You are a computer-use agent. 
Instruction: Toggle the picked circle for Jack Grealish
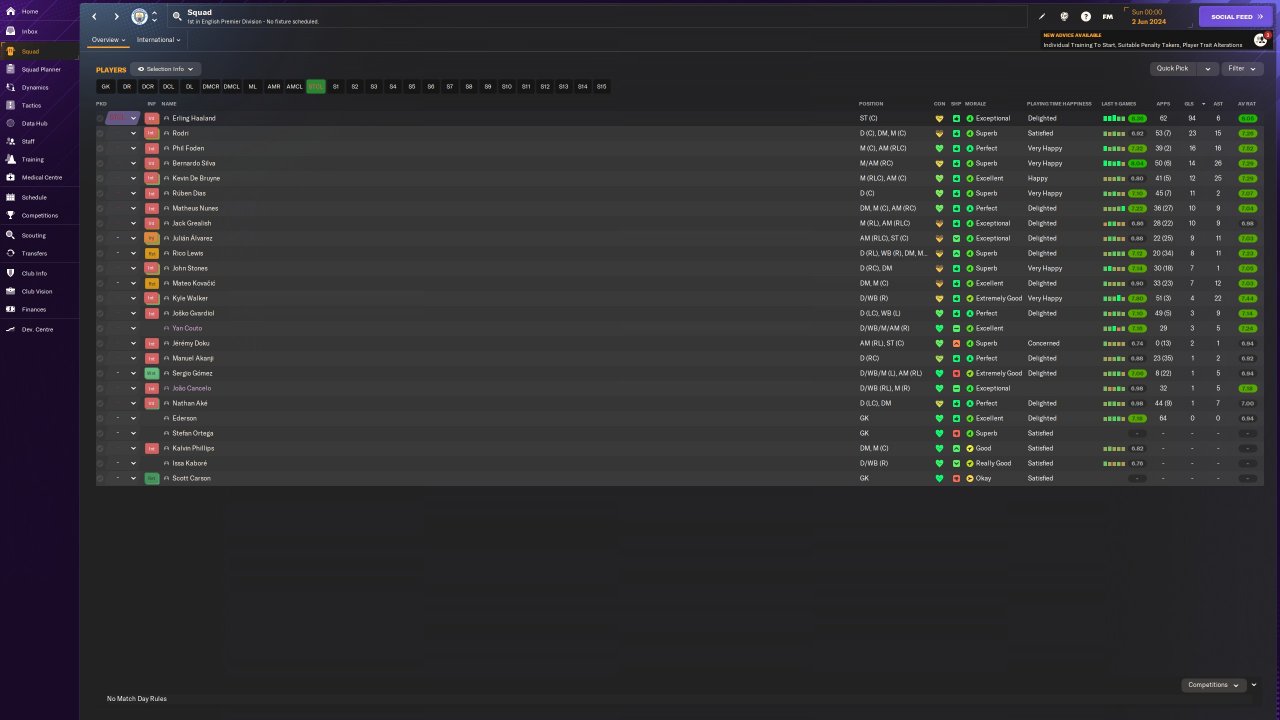pyautogui.click(x=100, y=223)
